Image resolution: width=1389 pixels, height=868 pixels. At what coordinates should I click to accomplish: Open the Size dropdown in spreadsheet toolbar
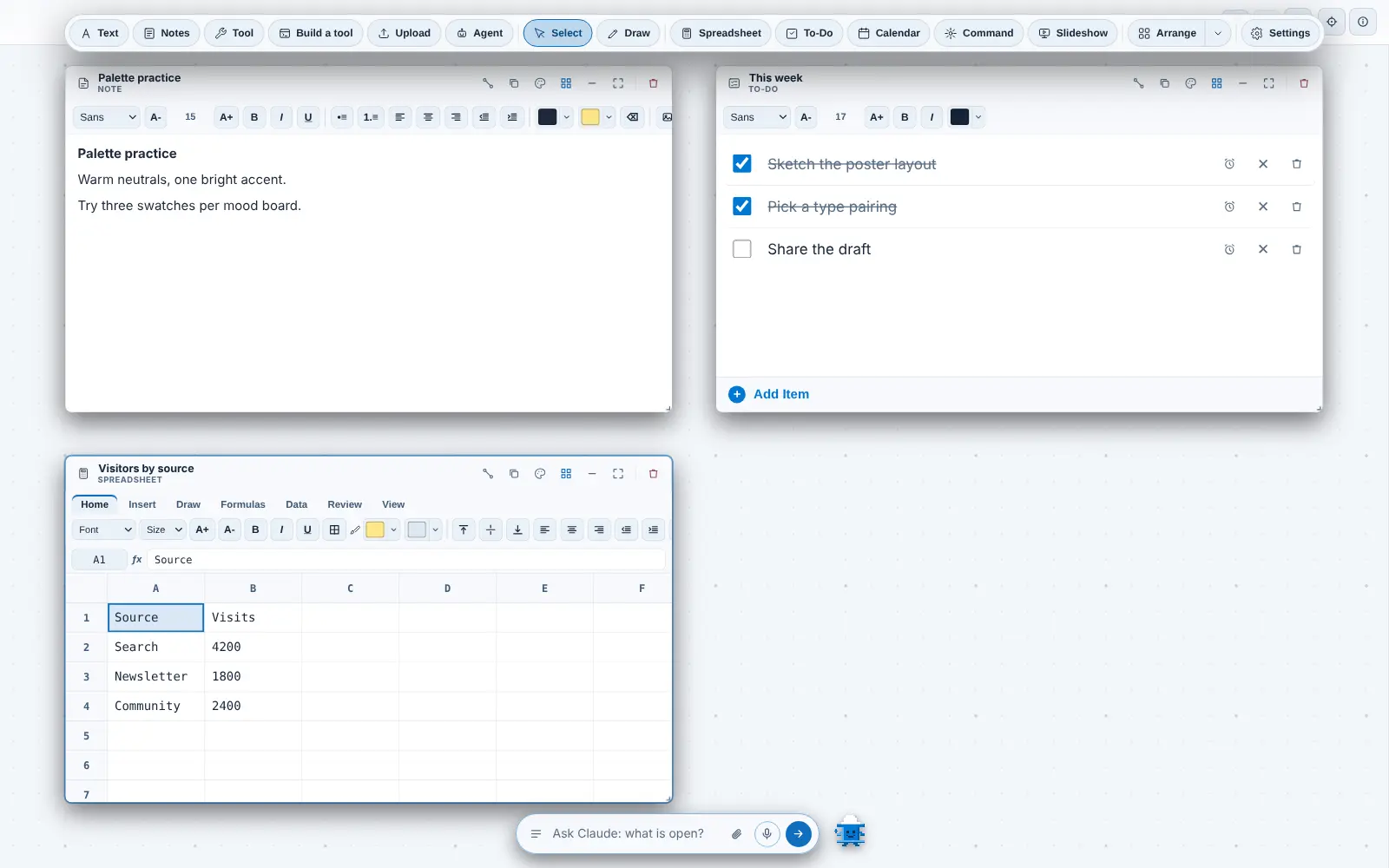[x=163, y=529]
